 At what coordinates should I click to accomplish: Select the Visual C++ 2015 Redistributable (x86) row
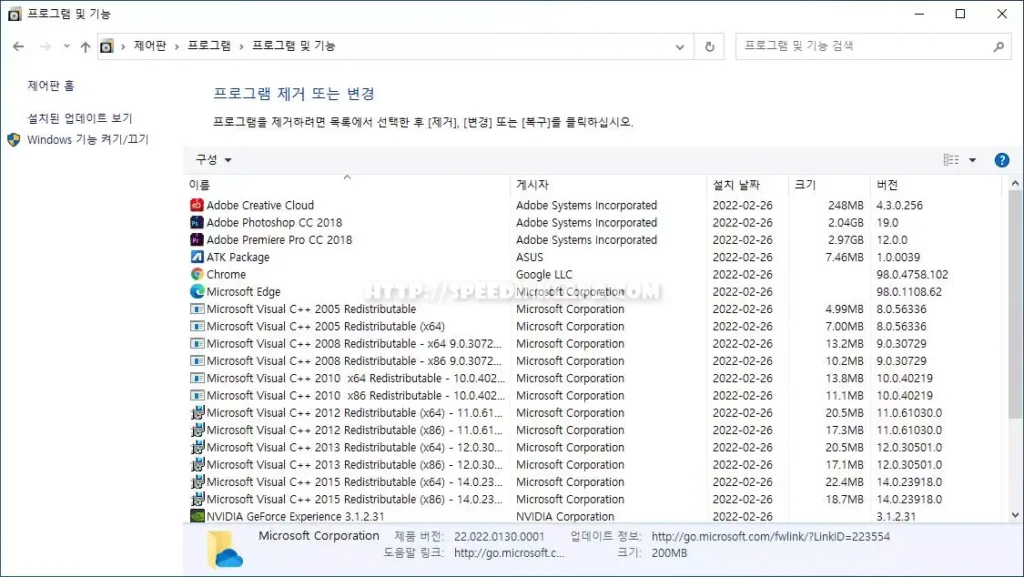tap(594, 499)
